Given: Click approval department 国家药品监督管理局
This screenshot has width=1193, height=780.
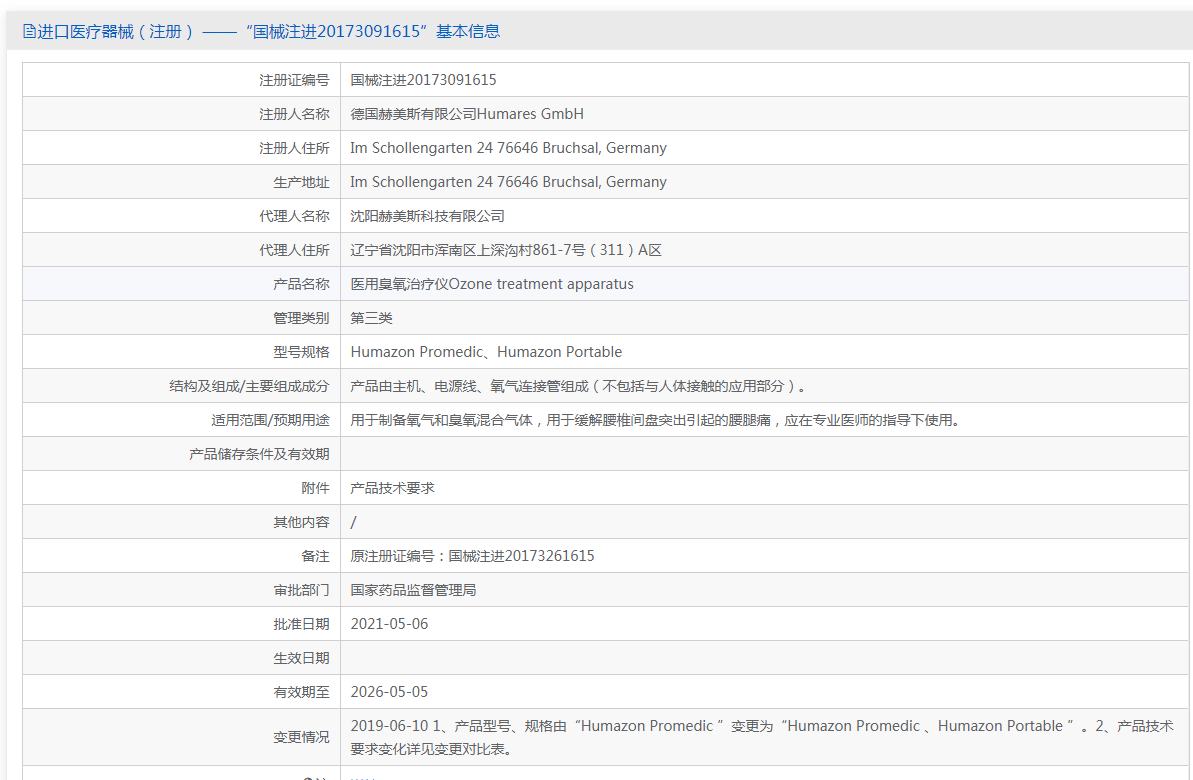Looking at the screenshot, I should pos(413,590).
